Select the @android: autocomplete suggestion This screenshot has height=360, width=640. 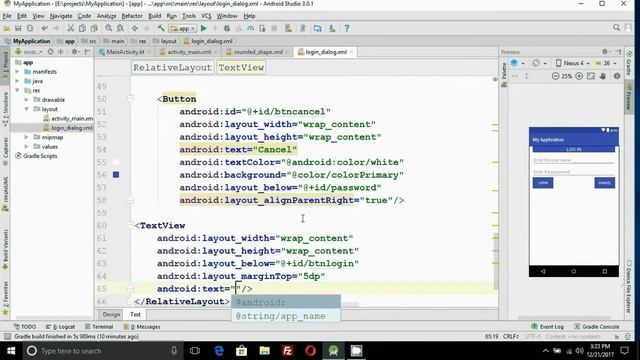(x=286, y=302)
